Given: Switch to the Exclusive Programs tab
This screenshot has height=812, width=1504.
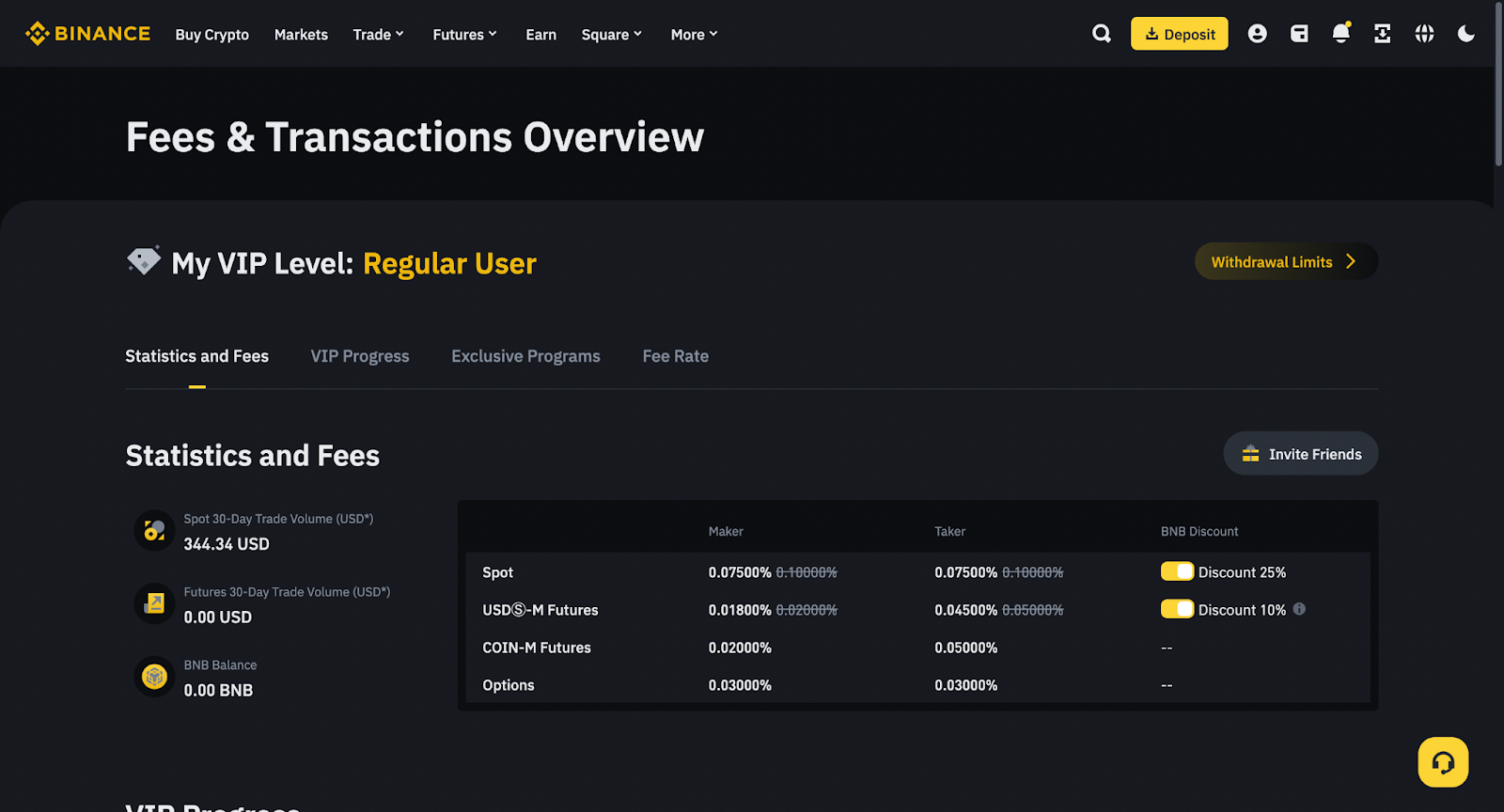Looking at the screenshot, I should tap(525, 356).
